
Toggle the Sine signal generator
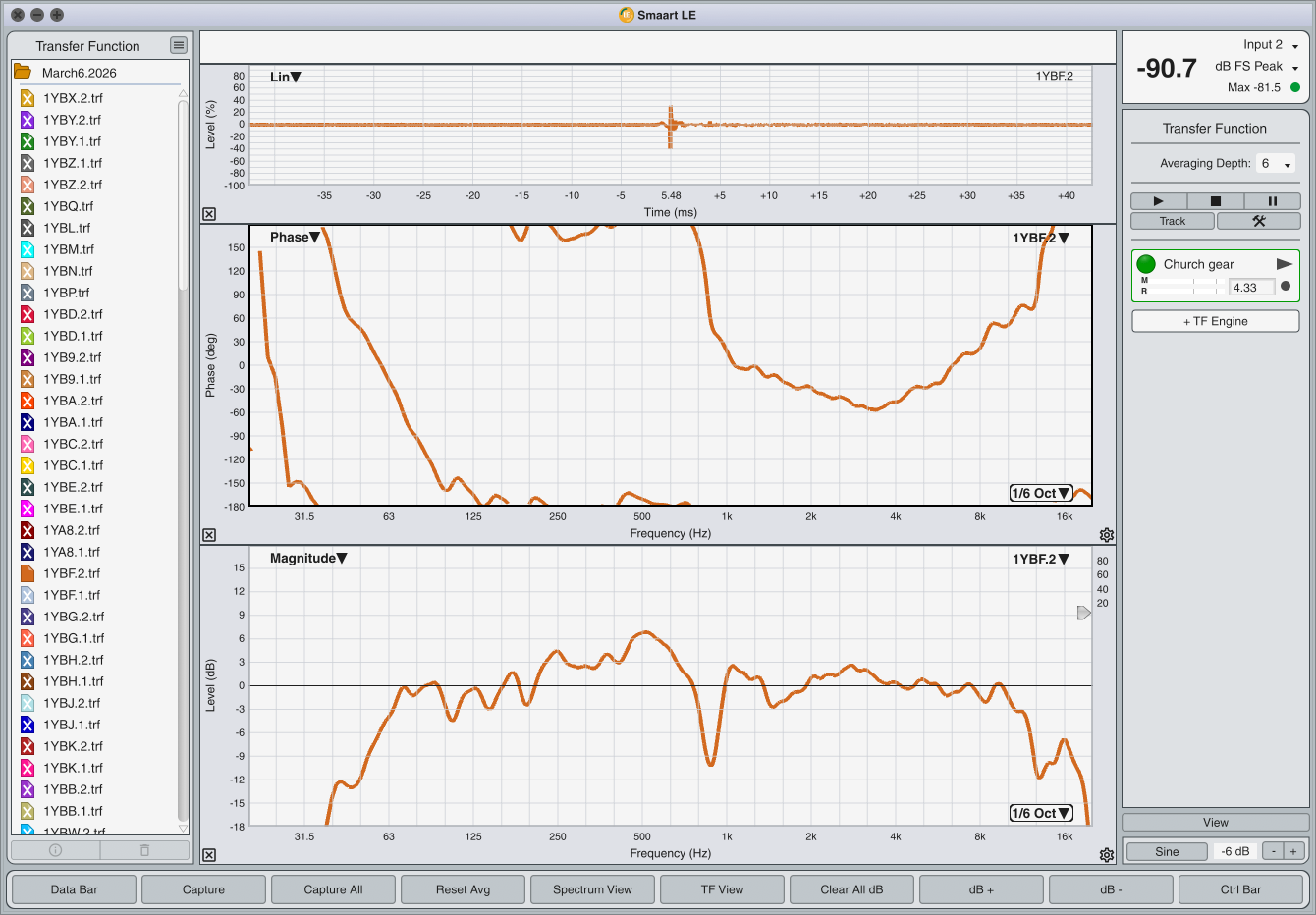[x=1167, y=851]
